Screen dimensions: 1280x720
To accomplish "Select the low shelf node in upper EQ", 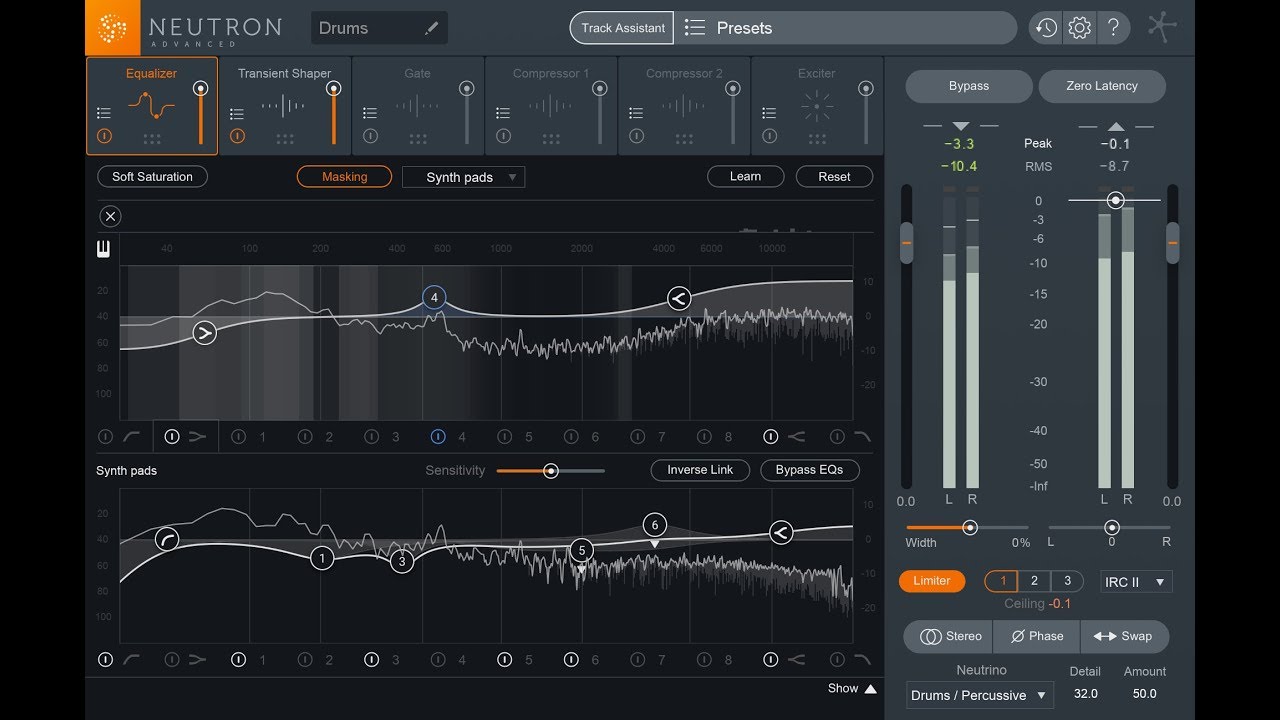I will 204,333.
